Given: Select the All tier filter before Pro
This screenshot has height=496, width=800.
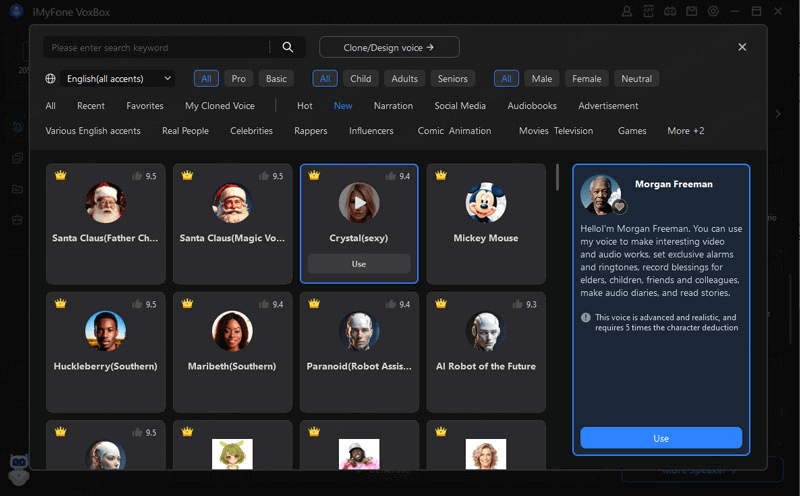Looking at the screenshot, I should pos(206,79).
